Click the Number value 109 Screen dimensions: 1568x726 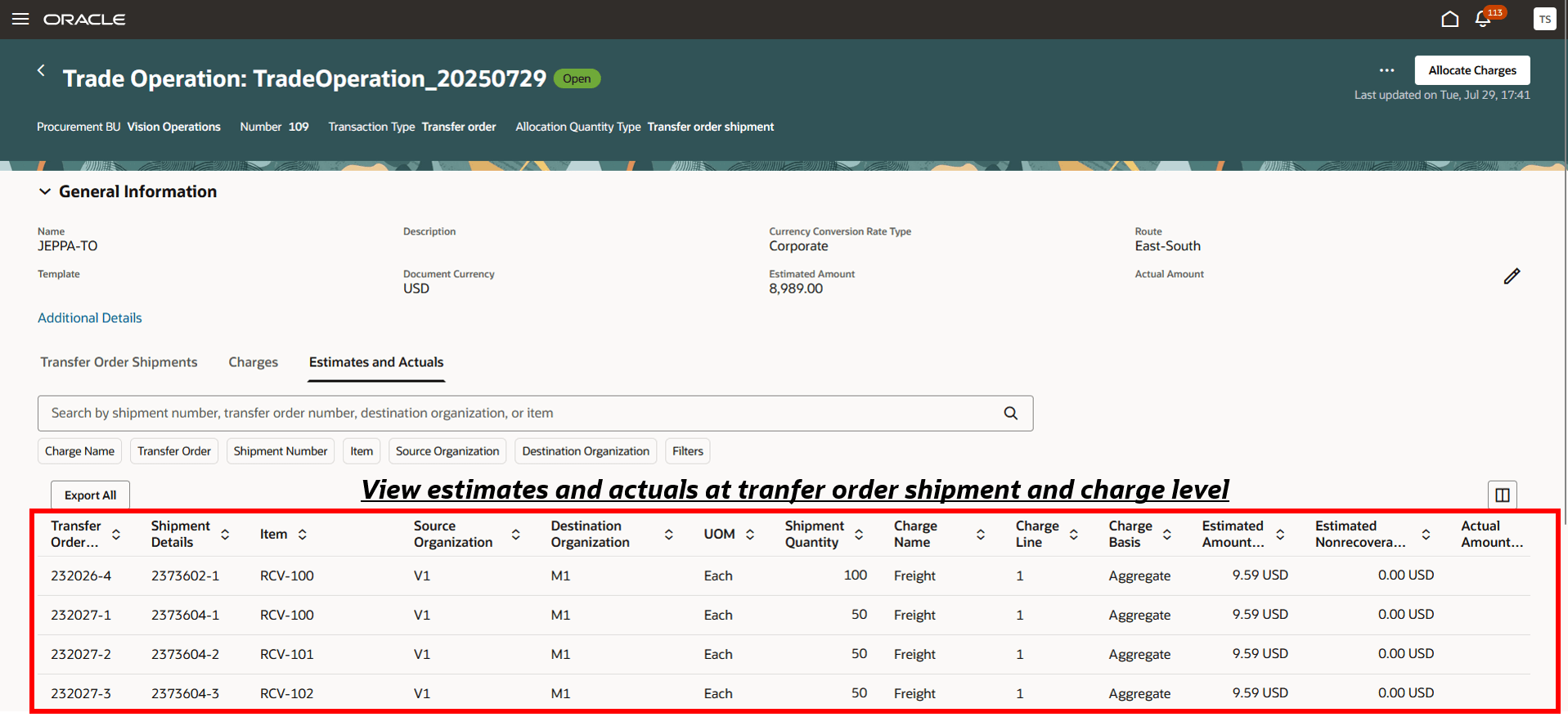(299, 127)
